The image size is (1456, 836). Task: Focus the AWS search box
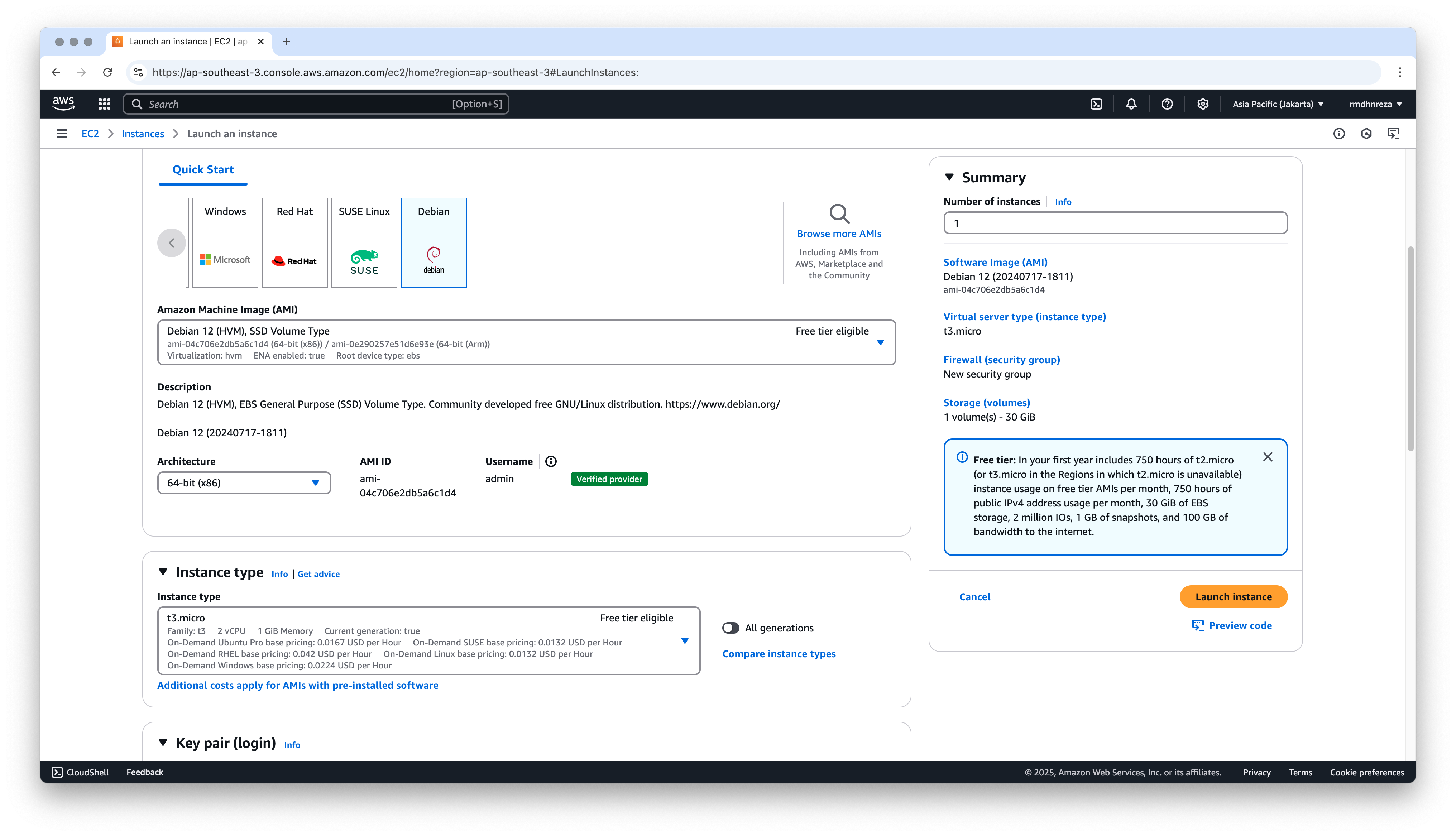316,104
